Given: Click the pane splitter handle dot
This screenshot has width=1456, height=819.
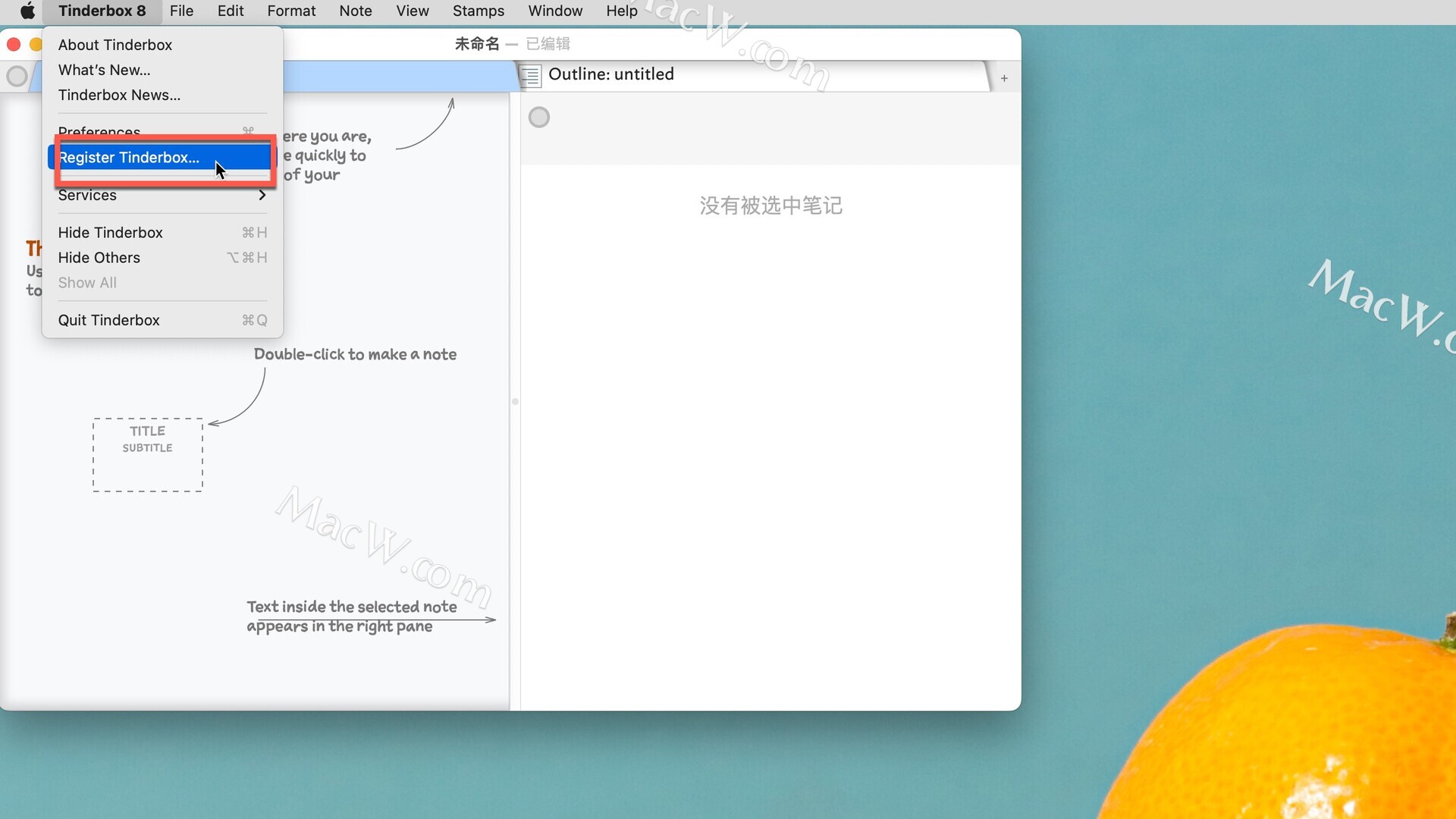Looking at the screenshot, I should (515, 401).
